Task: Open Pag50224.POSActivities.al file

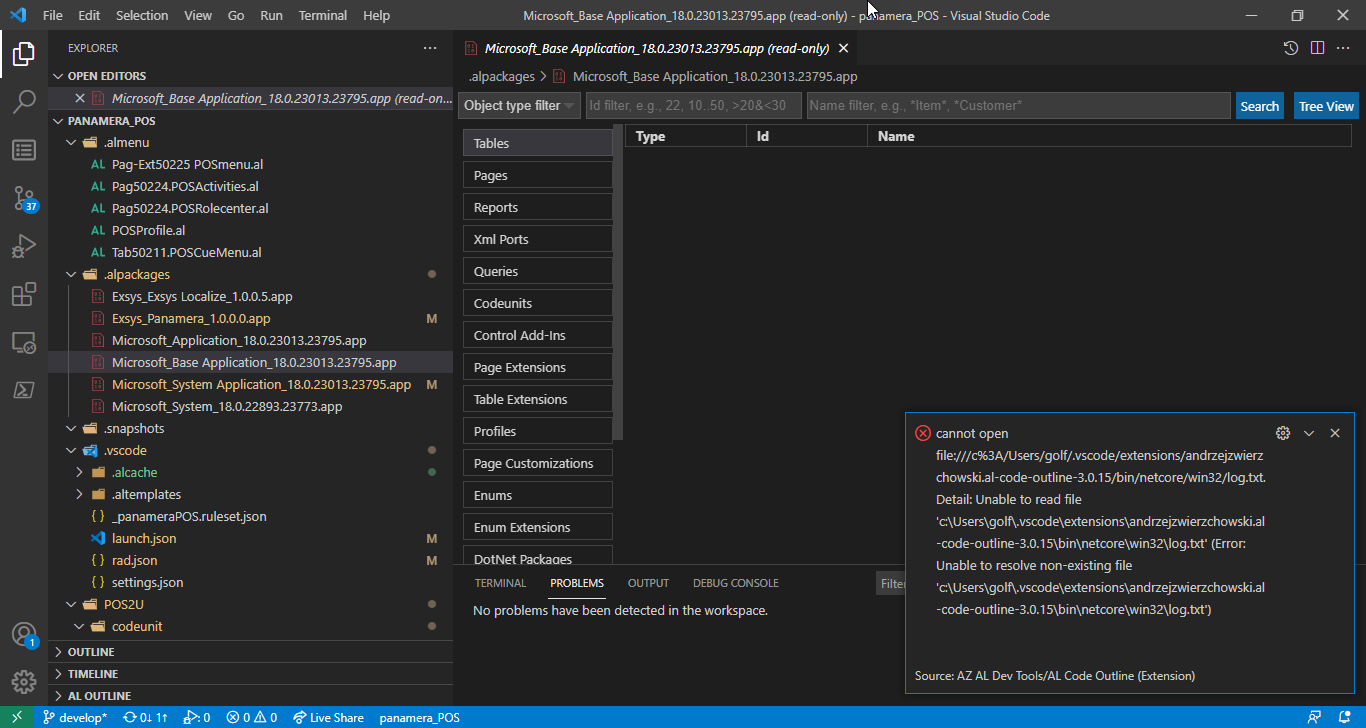Action: tap(185, 186)
